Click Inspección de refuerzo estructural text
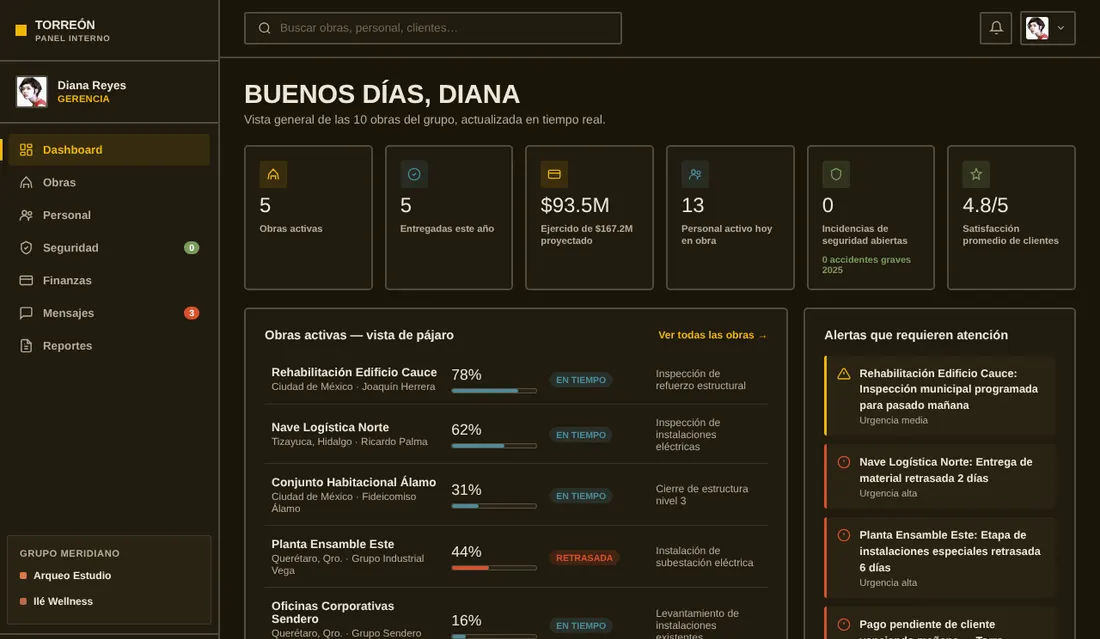The image size is (1100, 639). click(x=700, y=379)
